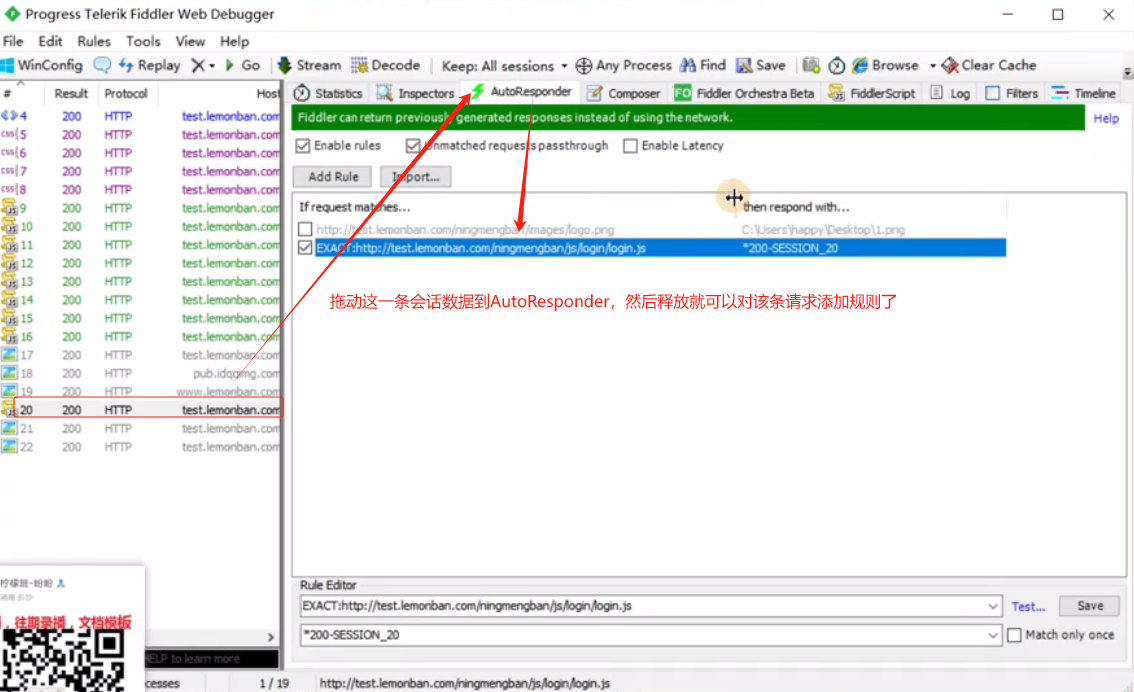This screenshot has width=1134, height=692.
Task: Expand the Remove sessions dropdown arrow
Action: point(212,66)
